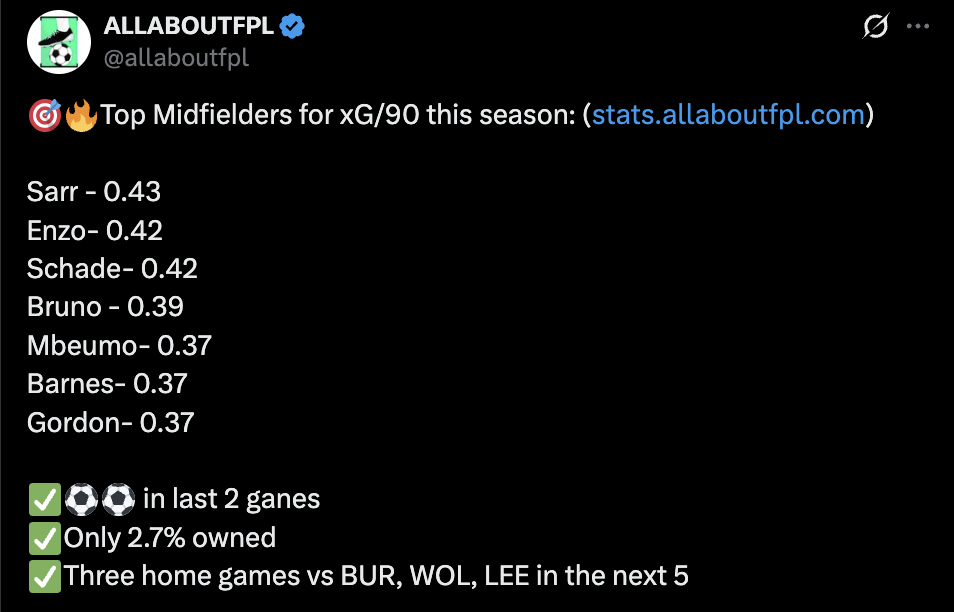Screen dimensions: 954x612
Task: Click the ALLABOUTFPL profile avatar
Action: [52, 45]
